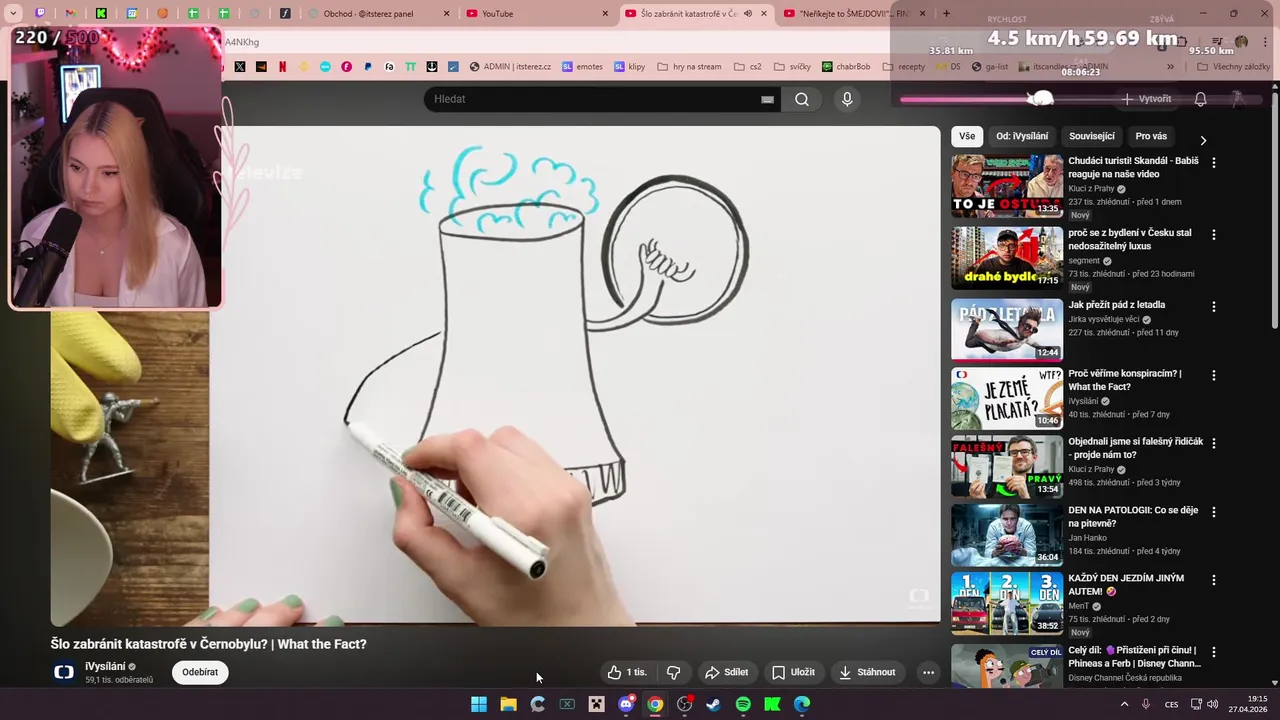The width and height of the screenshot is (1280, 720).
Task: Open 'proč se z bydlení v Česku' thumbnail
Action: tap(1007, 258)
